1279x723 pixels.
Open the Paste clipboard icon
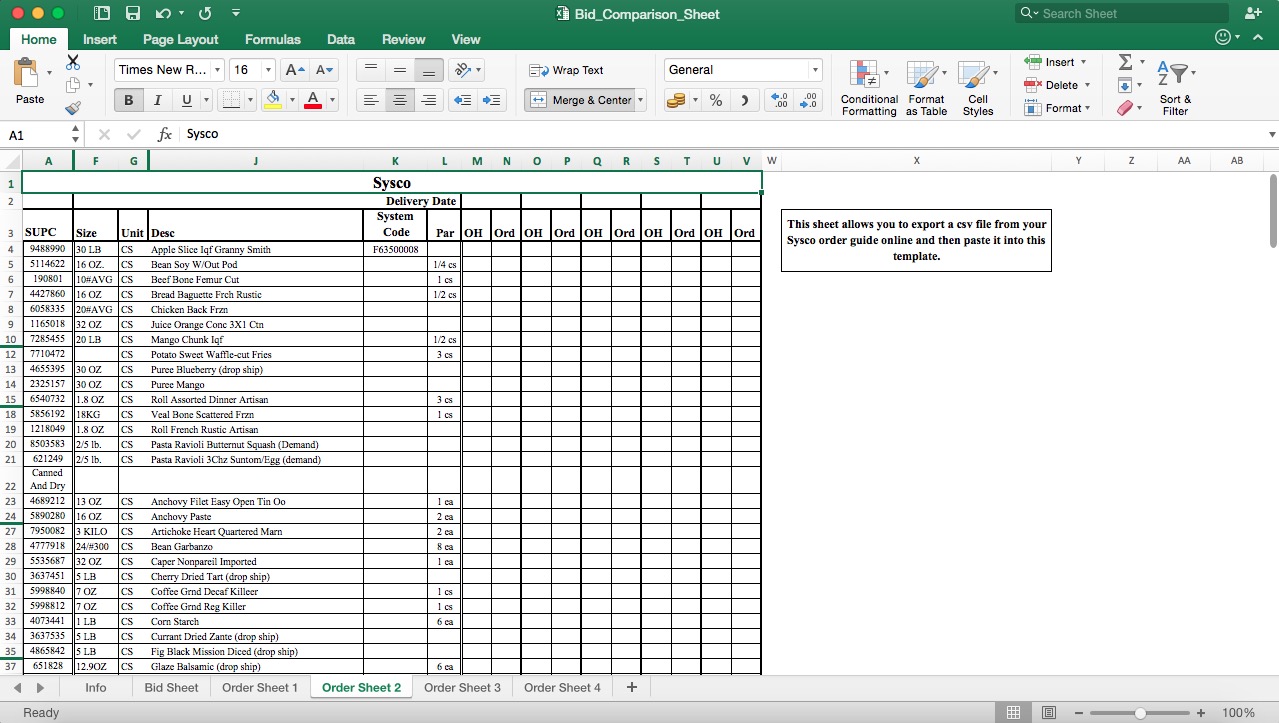click(x=26, y=73)
